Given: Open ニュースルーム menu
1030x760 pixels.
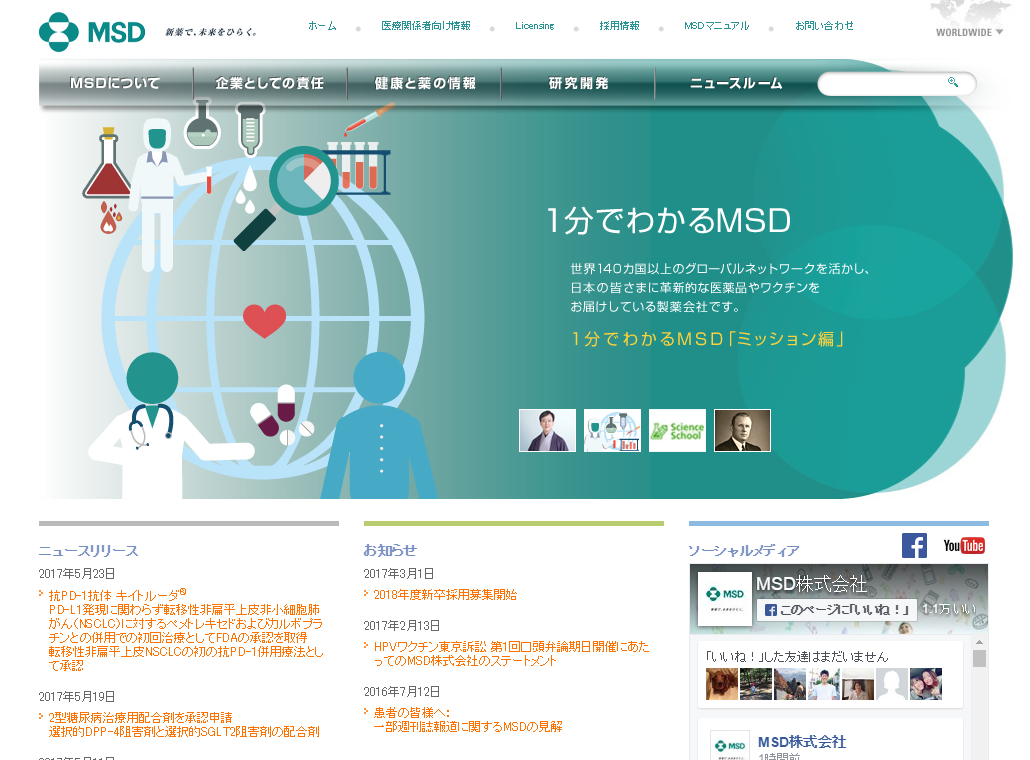Looking at the screenshot, I should point(736,83).
